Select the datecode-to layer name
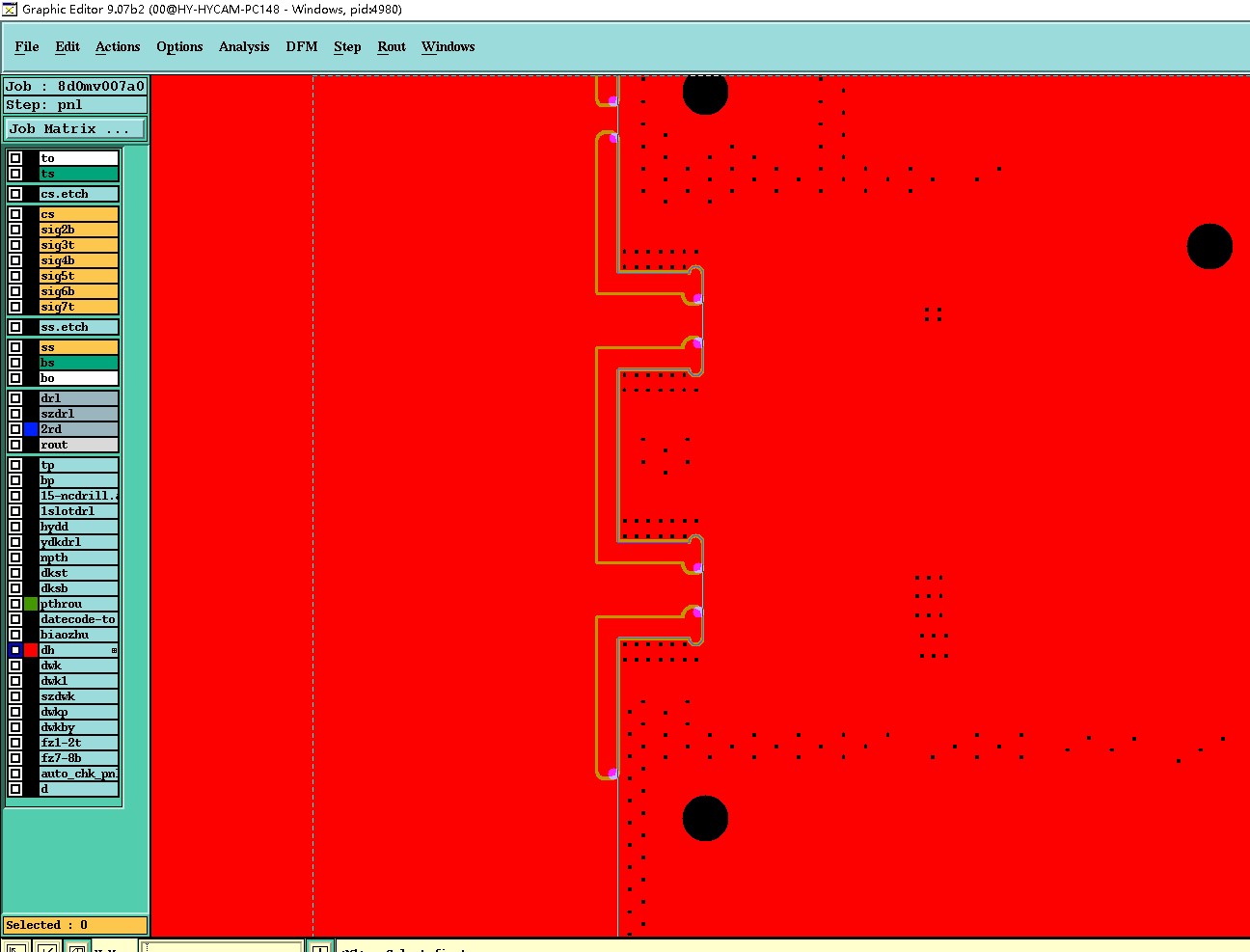 [79, 619]
